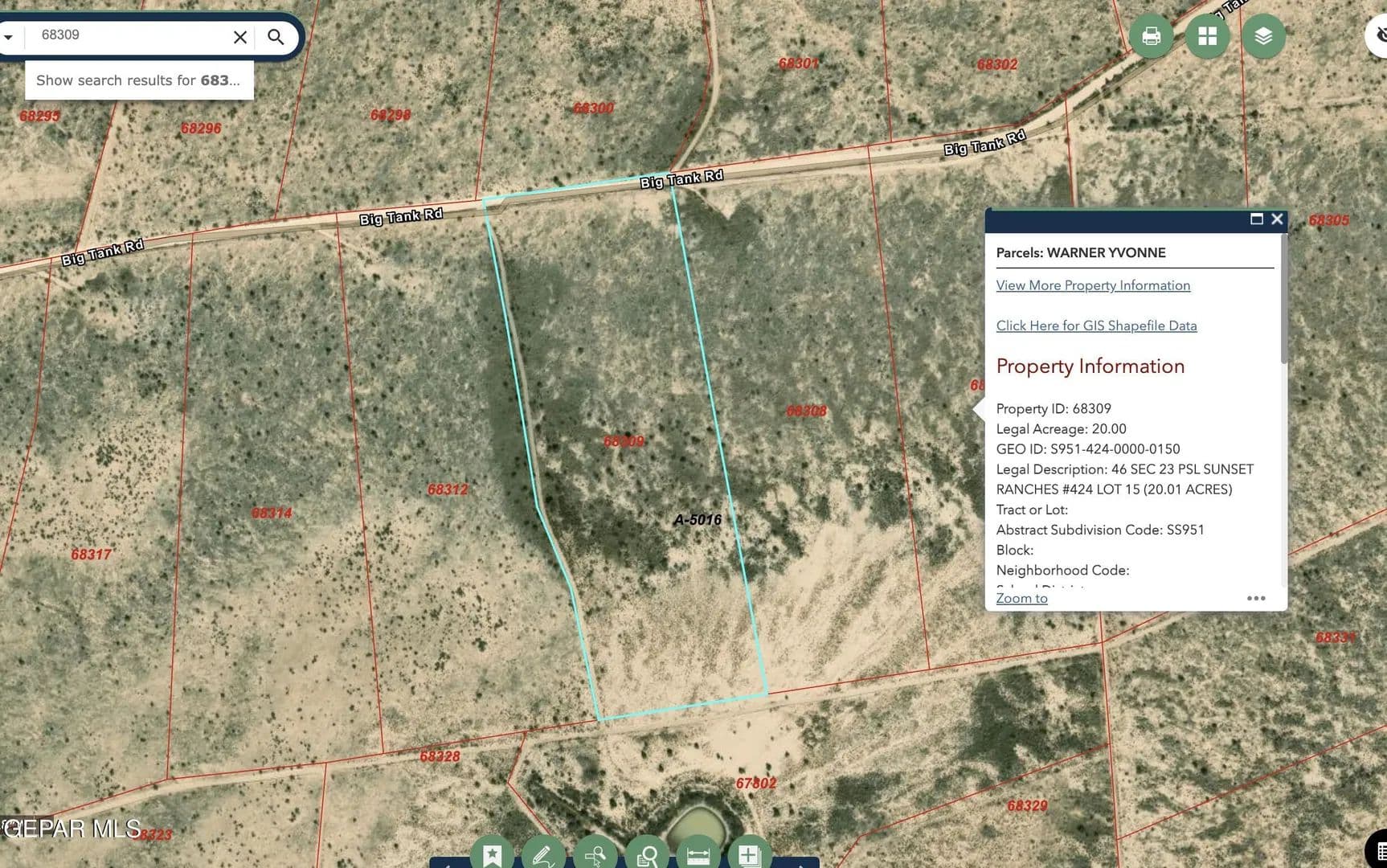1387x868 pixels.
Task: Toggle the visibility eye button at right edge
Action: point(1379,36)
